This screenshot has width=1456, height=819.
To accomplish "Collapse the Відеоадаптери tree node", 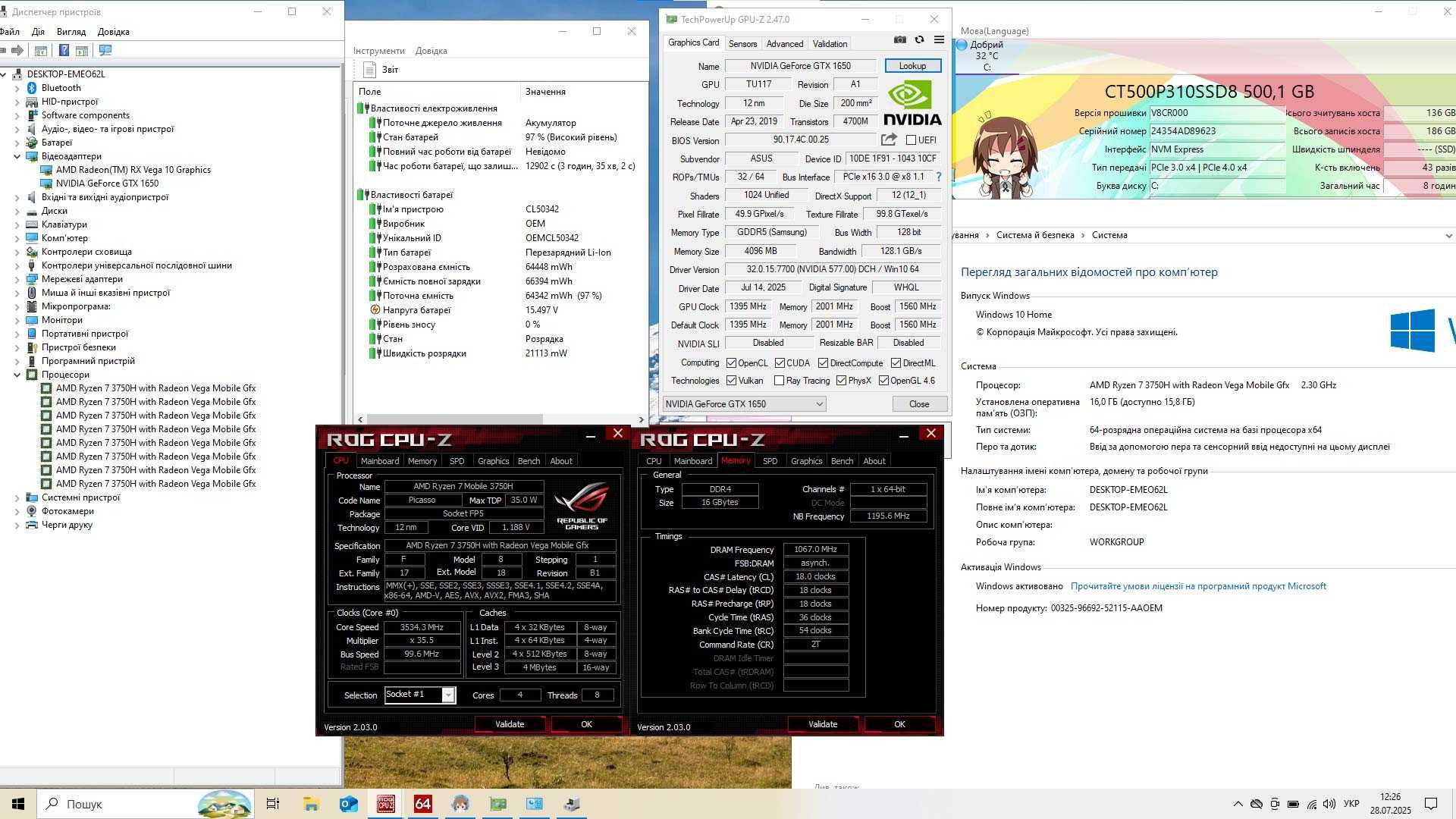I will coord(17,156).
